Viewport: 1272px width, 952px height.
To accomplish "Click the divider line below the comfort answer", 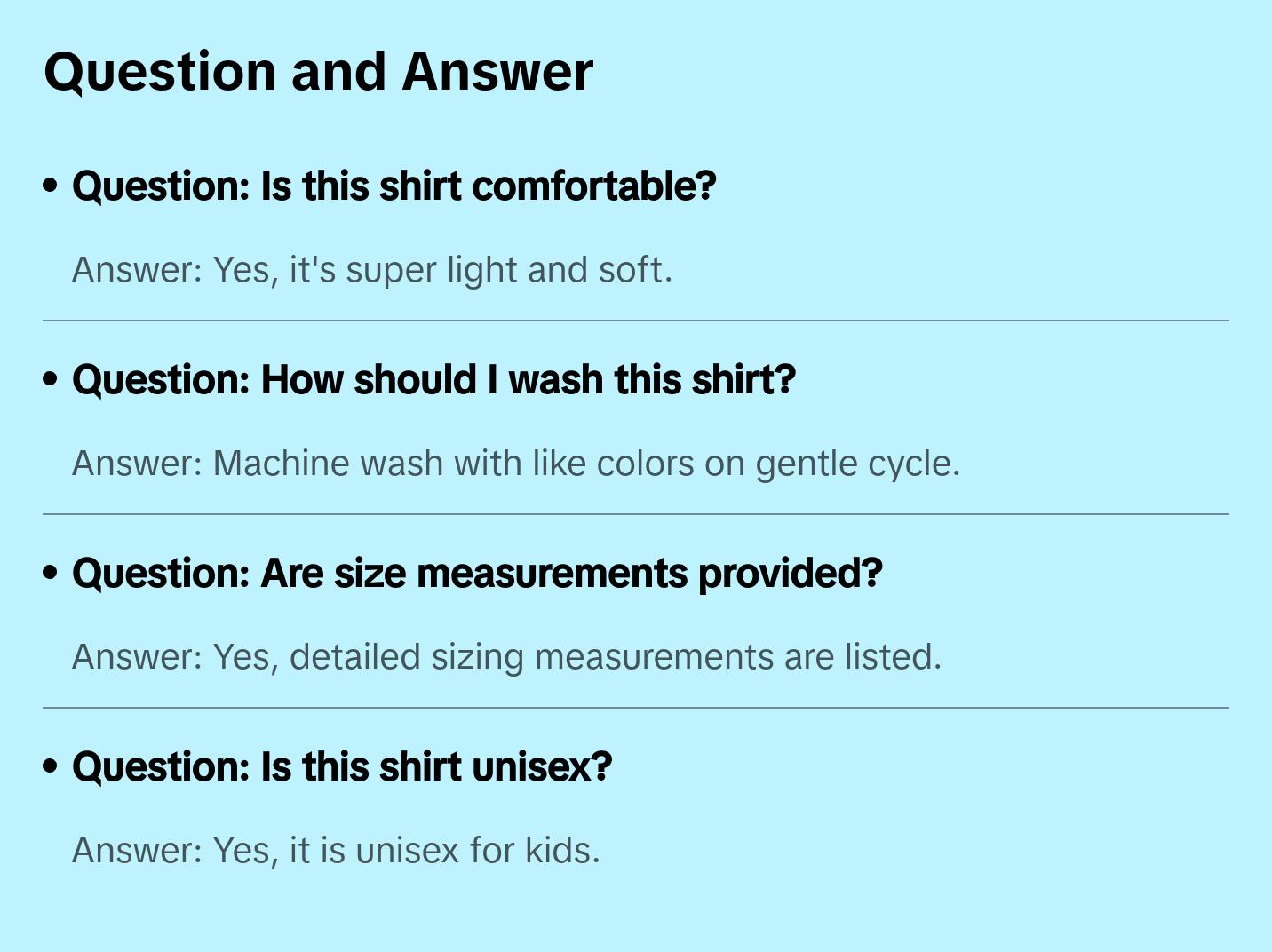I will (636, 321).
